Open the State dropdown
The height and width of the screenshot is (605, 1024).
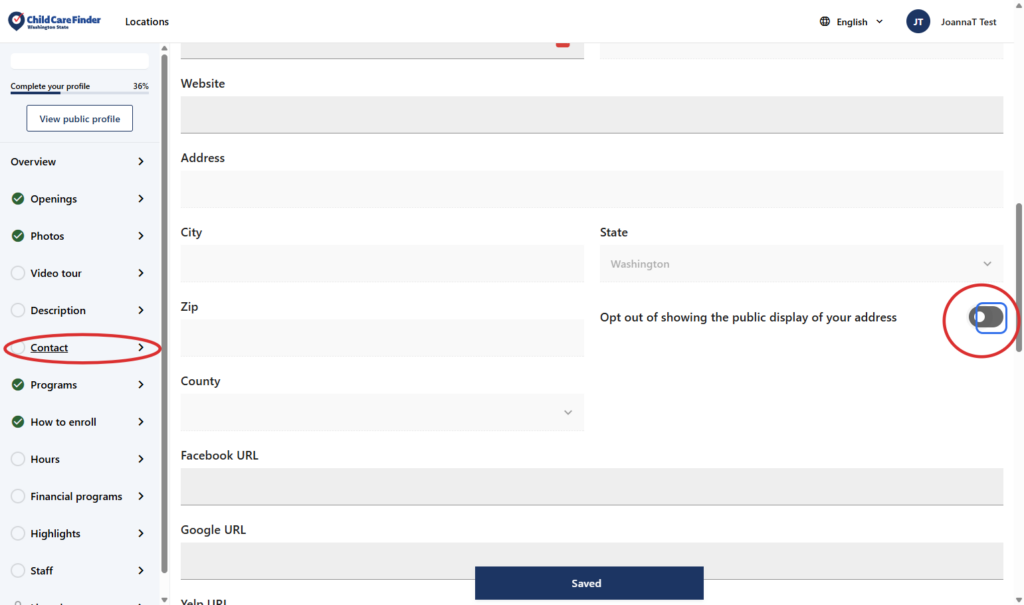(x=800, y=264)
